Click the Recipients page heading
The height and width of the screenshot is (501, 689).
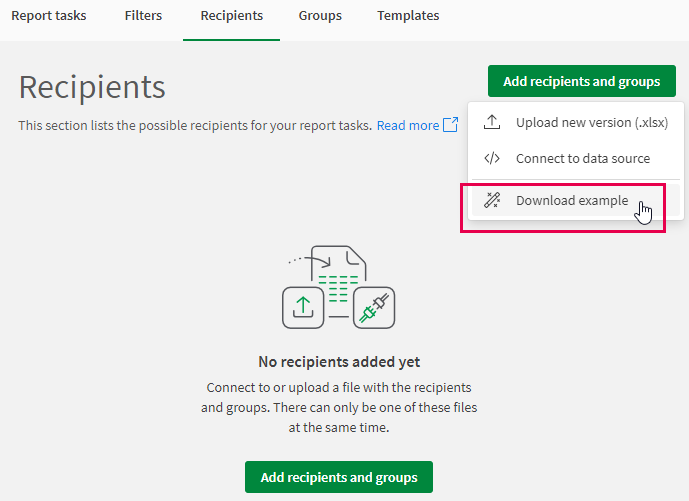tap(92, 87)
